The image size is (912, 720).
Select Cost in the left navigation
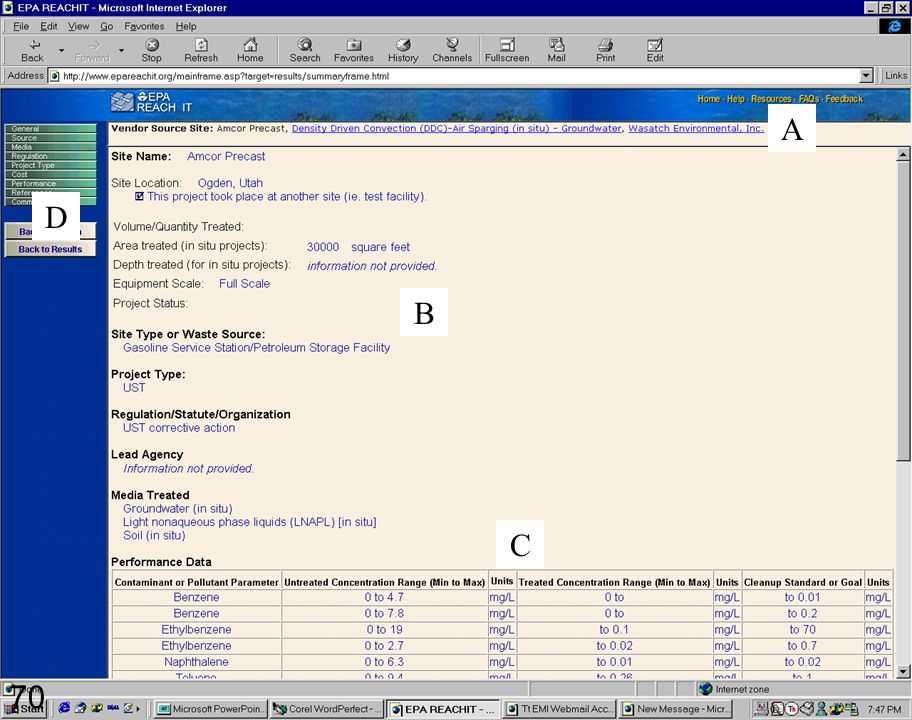pos(51,174)
